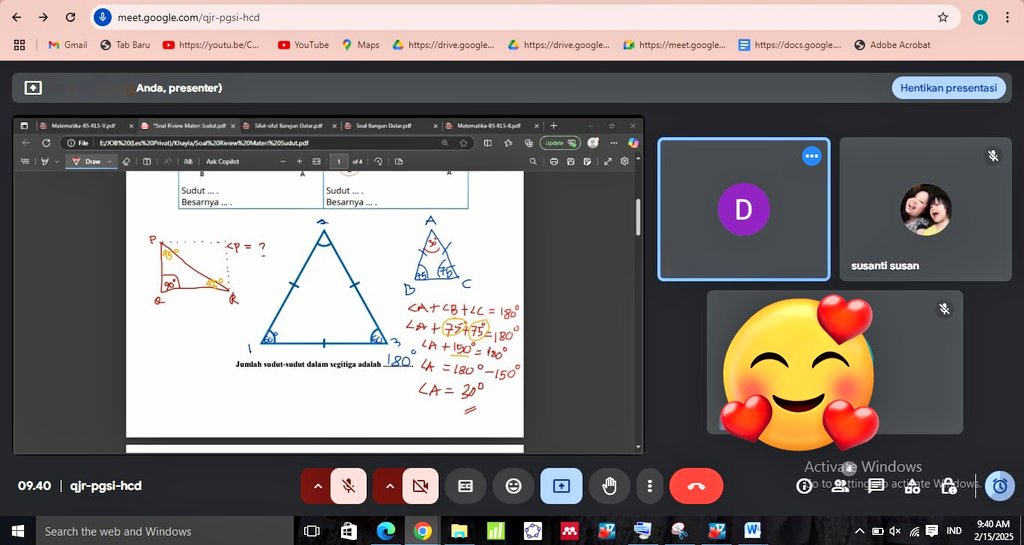Raise your hand in the meeting
Viewport: 1024px width, 545px height.
click(x=609, y=486)
